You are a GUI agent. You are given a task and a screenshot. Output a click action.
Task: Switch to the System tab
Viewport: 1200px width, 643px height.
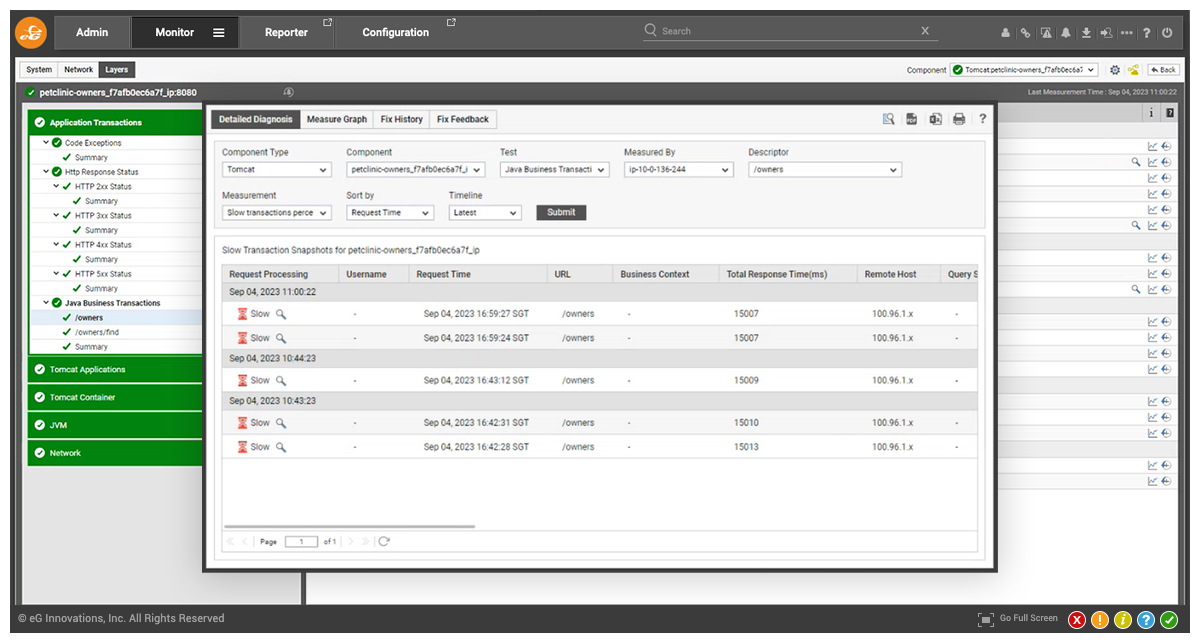[x=39, y=70]
